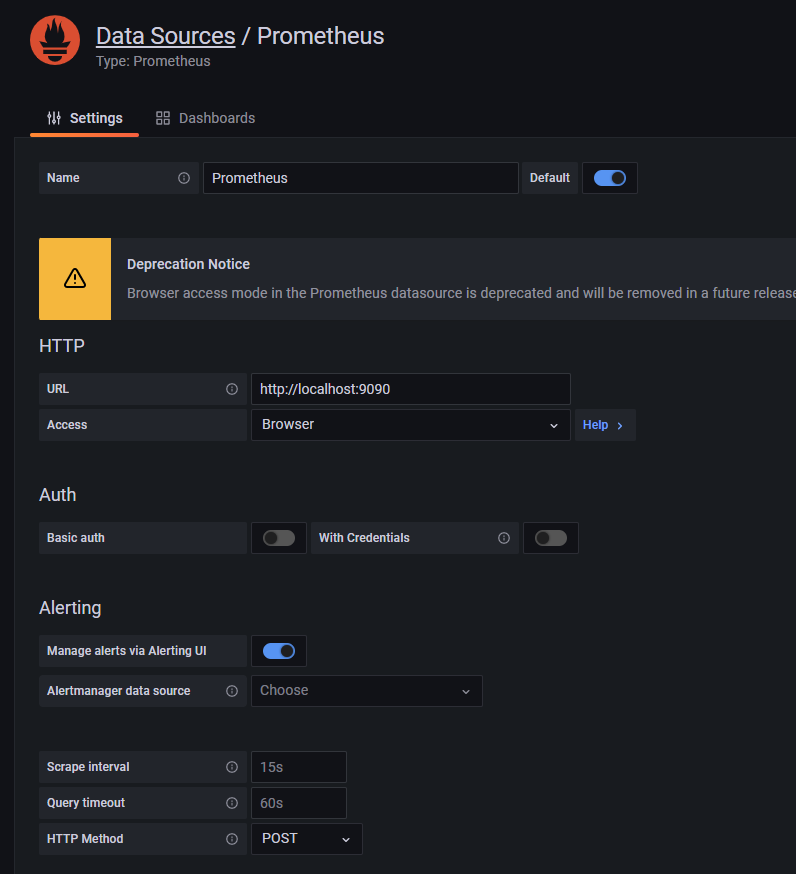
Task: Click the Auth section heading
Action: point(57,495)
